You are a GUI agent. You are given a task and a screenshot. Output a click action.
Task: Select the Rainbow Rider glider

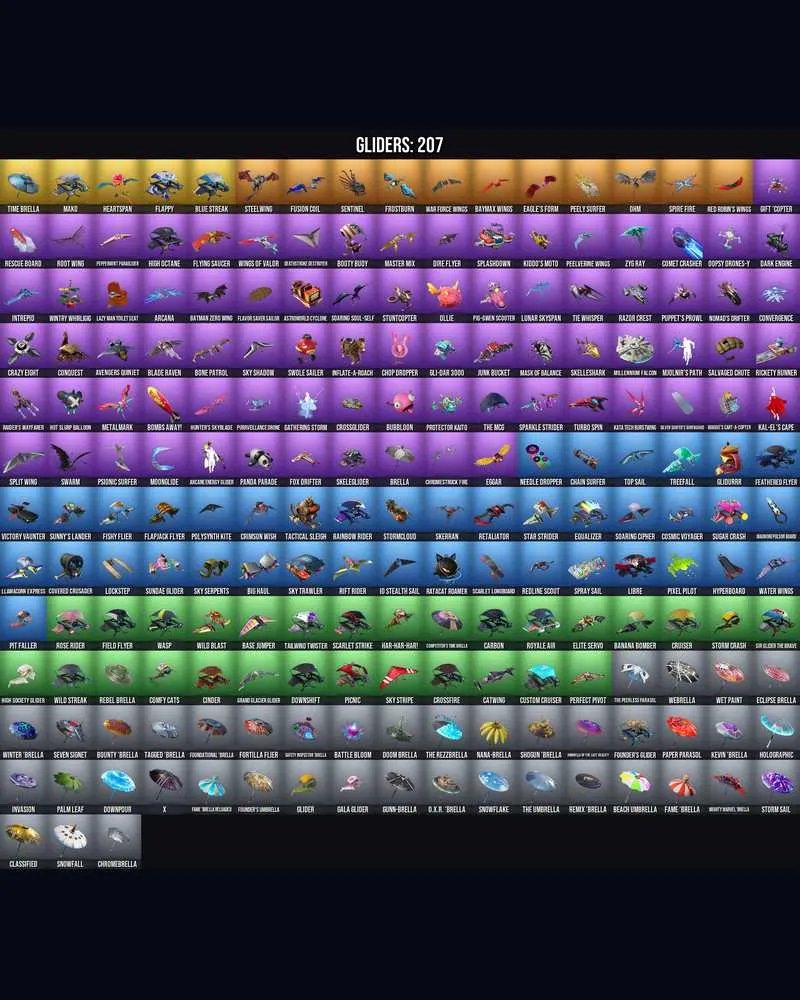pos(353,514)
